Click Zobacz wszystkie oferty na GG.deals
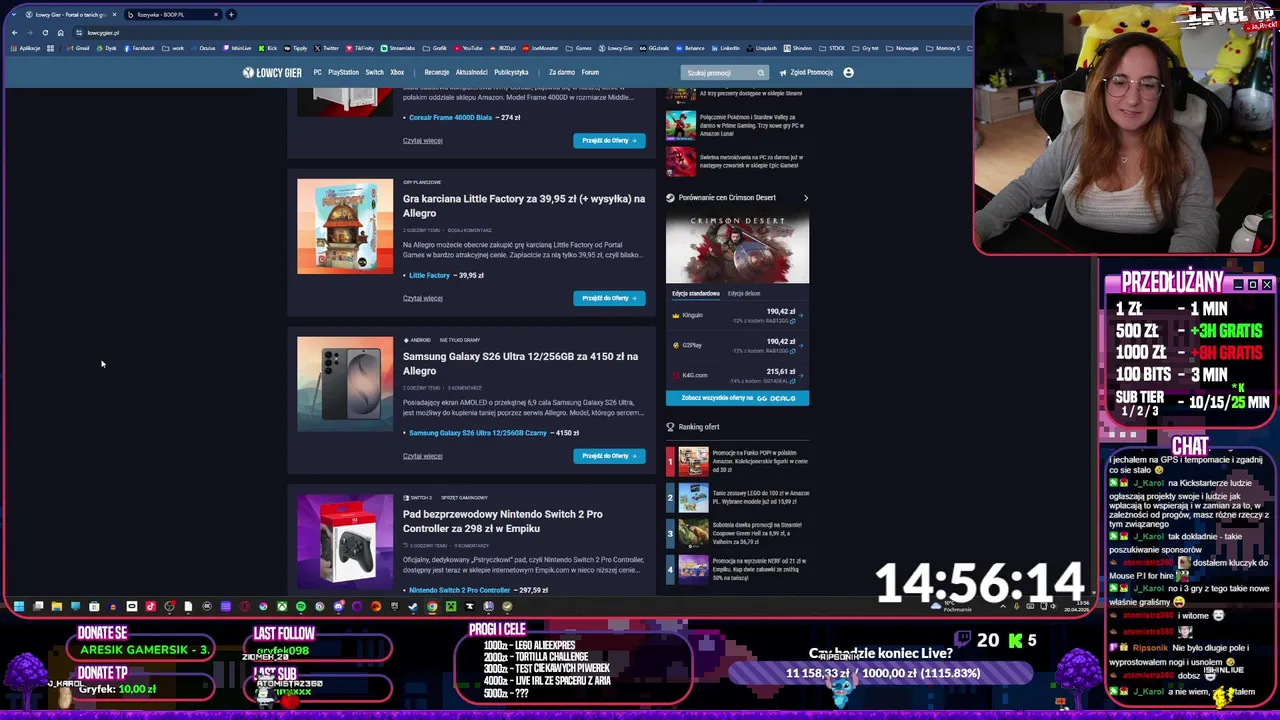The image size is (1280, 720). [x=737, y=398]
